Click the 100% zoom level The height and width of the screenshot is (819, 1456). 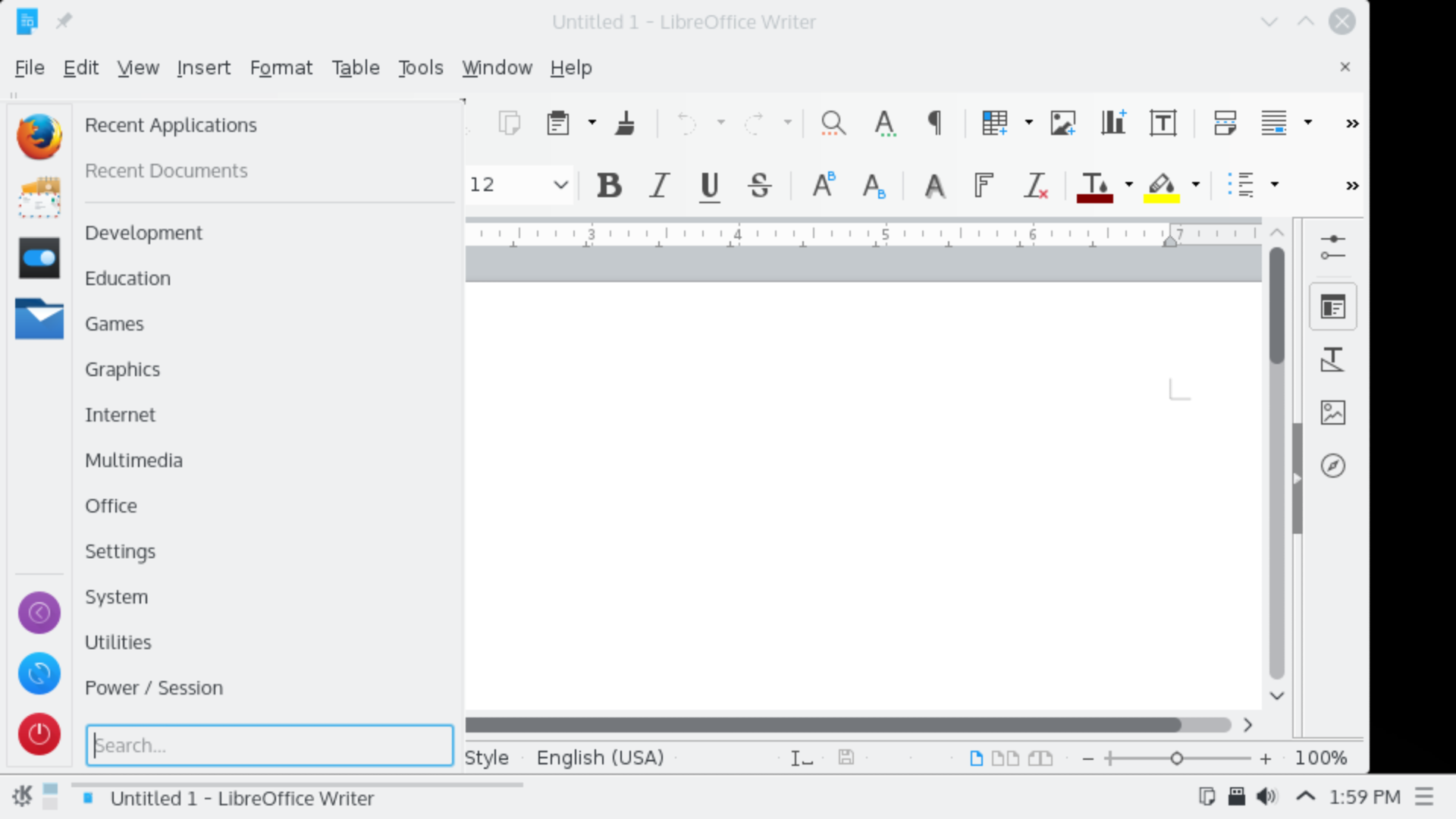click(x=1320, y=758)
